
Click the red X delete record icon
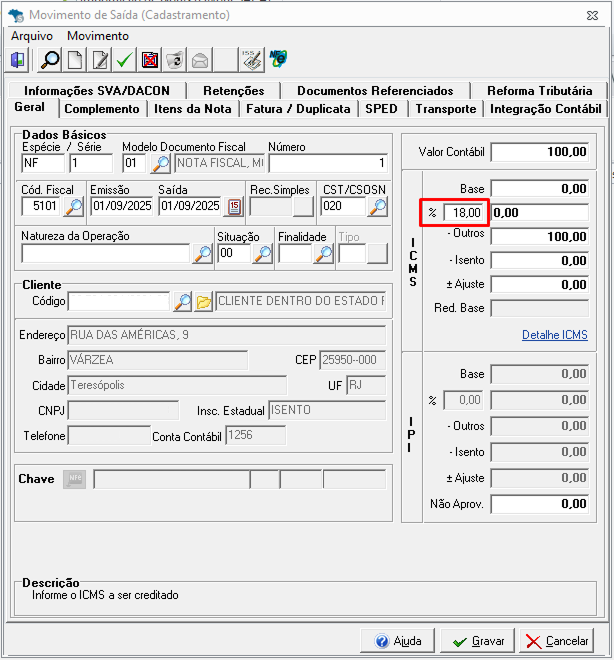point(150,60)
